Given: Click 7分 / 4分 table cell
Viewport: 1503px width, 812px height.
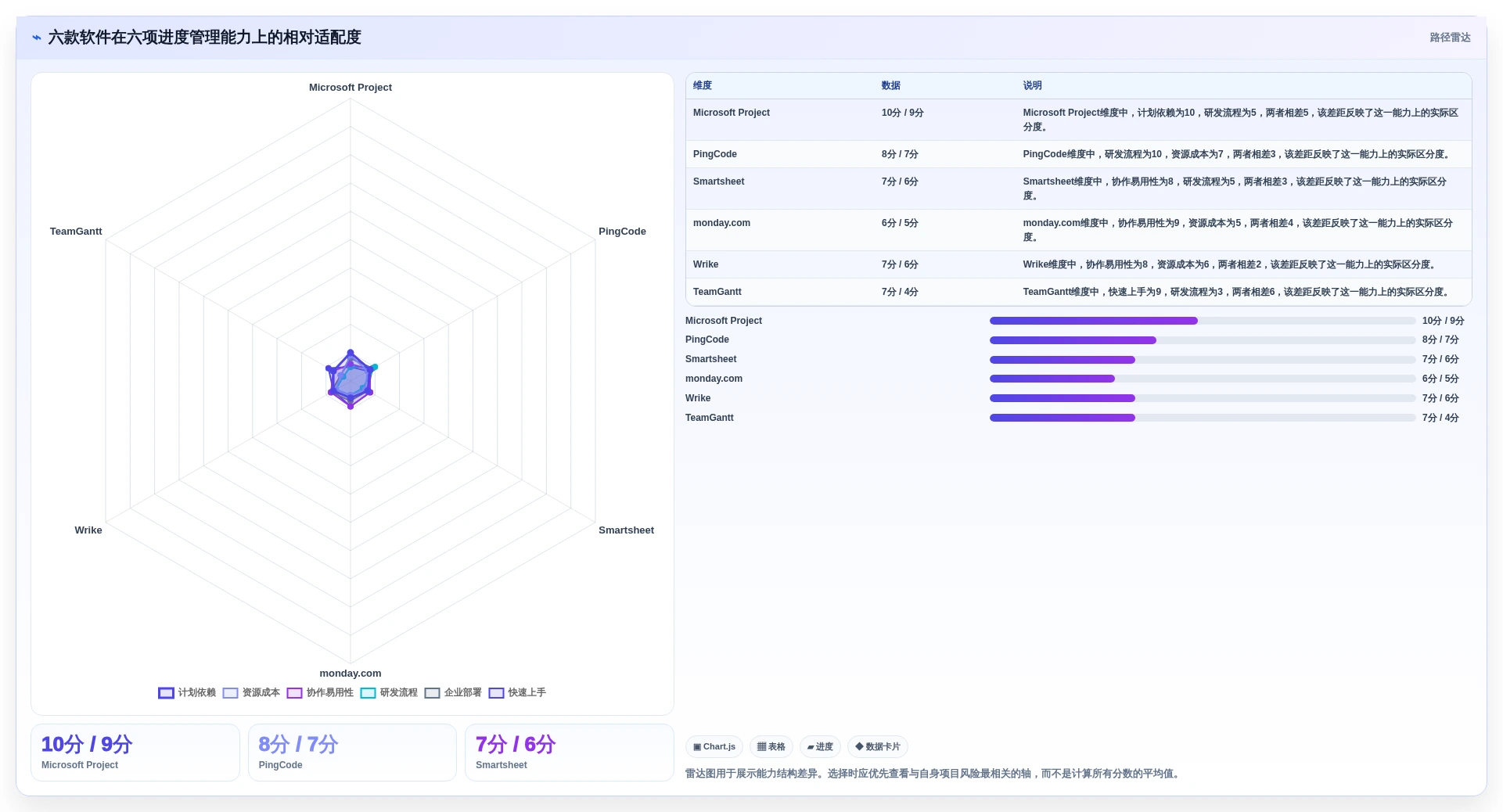Looking at the screenshot, I should (x=900, y=292).
